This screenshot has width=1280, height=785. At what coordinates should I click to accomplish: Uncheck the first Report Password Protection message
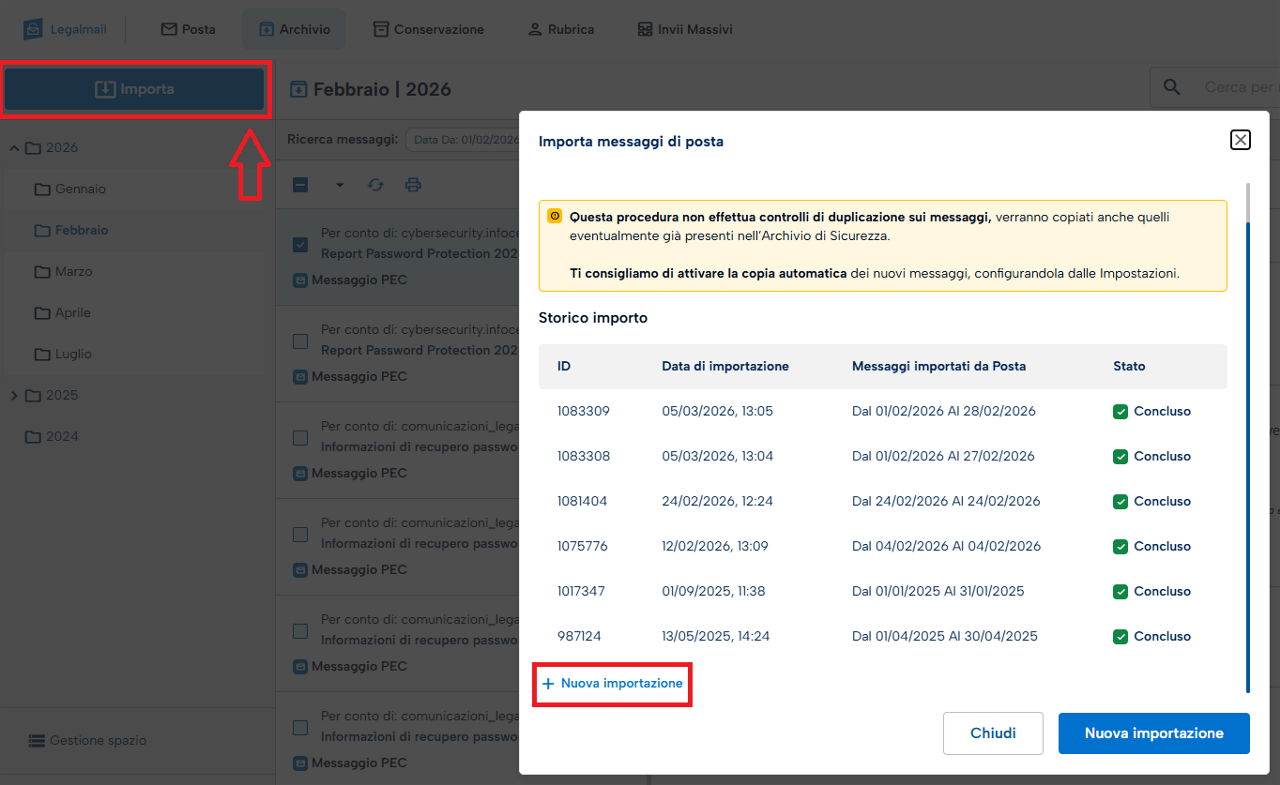[x=300, y=245]
